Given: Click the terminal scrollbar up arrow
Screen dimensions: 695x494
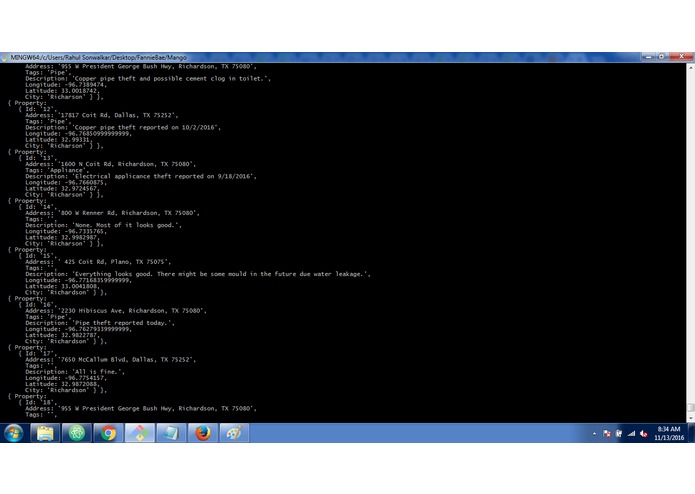Looking at the screenshot, I should point(691,66).
